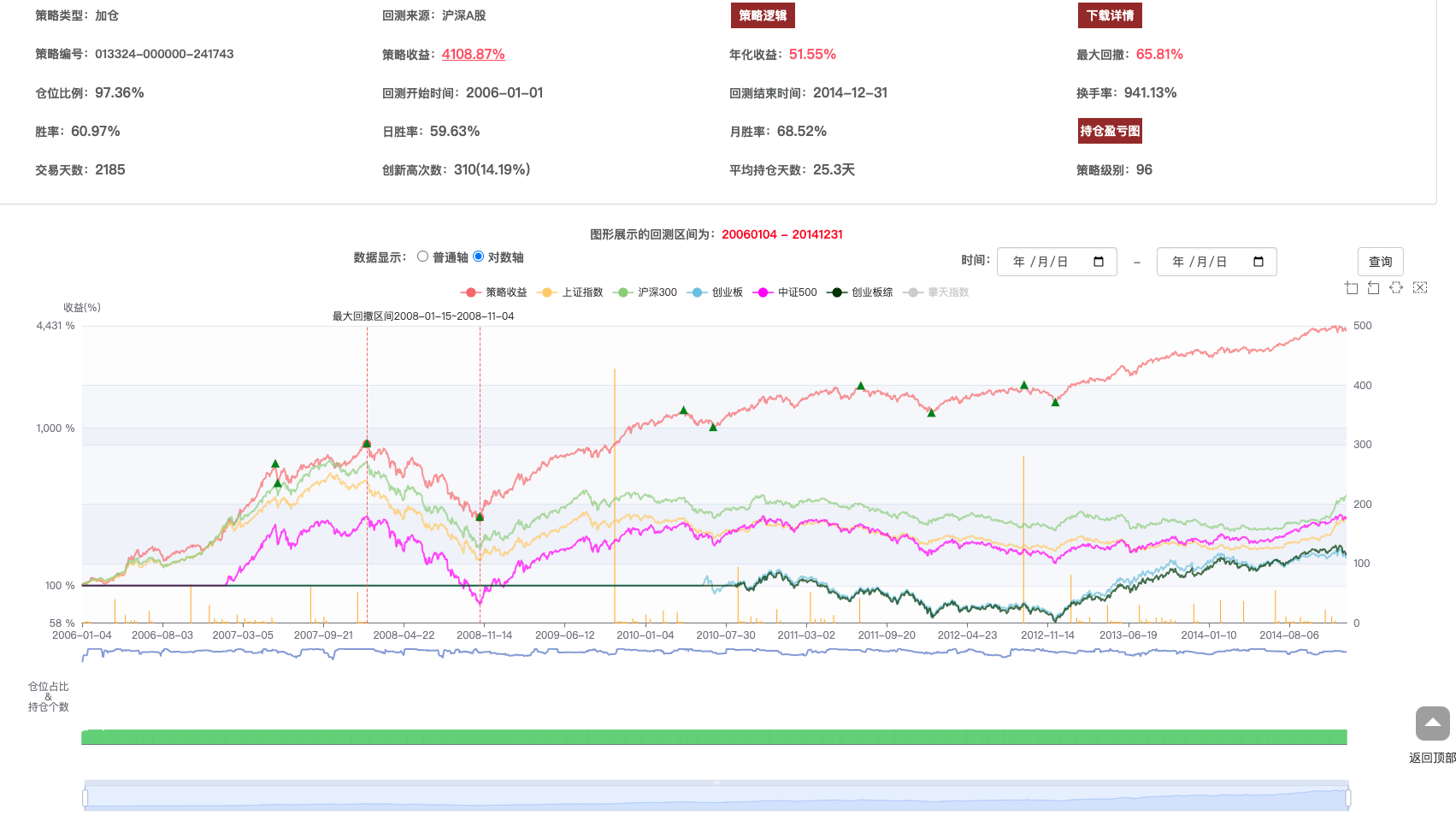Click the green holdings count bar strip
1456x815 pixels.
click(x=714, y=737)
